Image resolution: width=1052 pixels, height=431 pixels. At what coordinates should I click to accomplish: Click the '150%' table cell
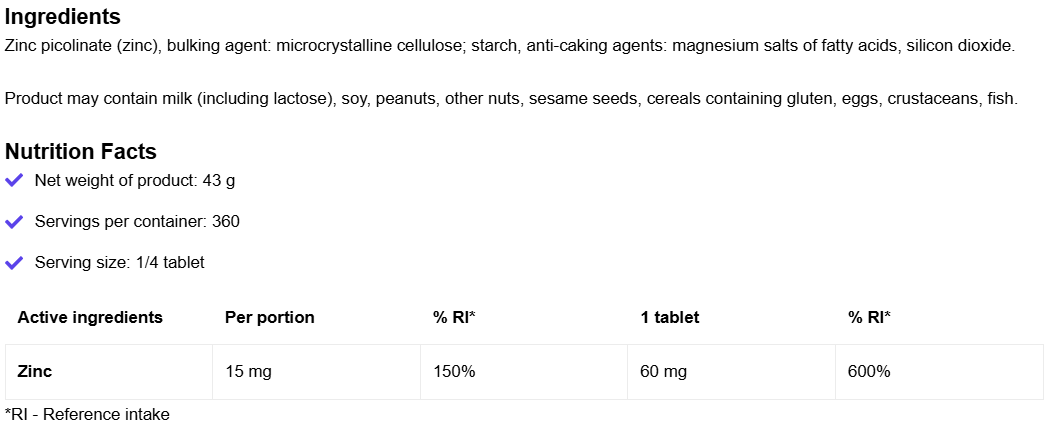coord(454,372)
